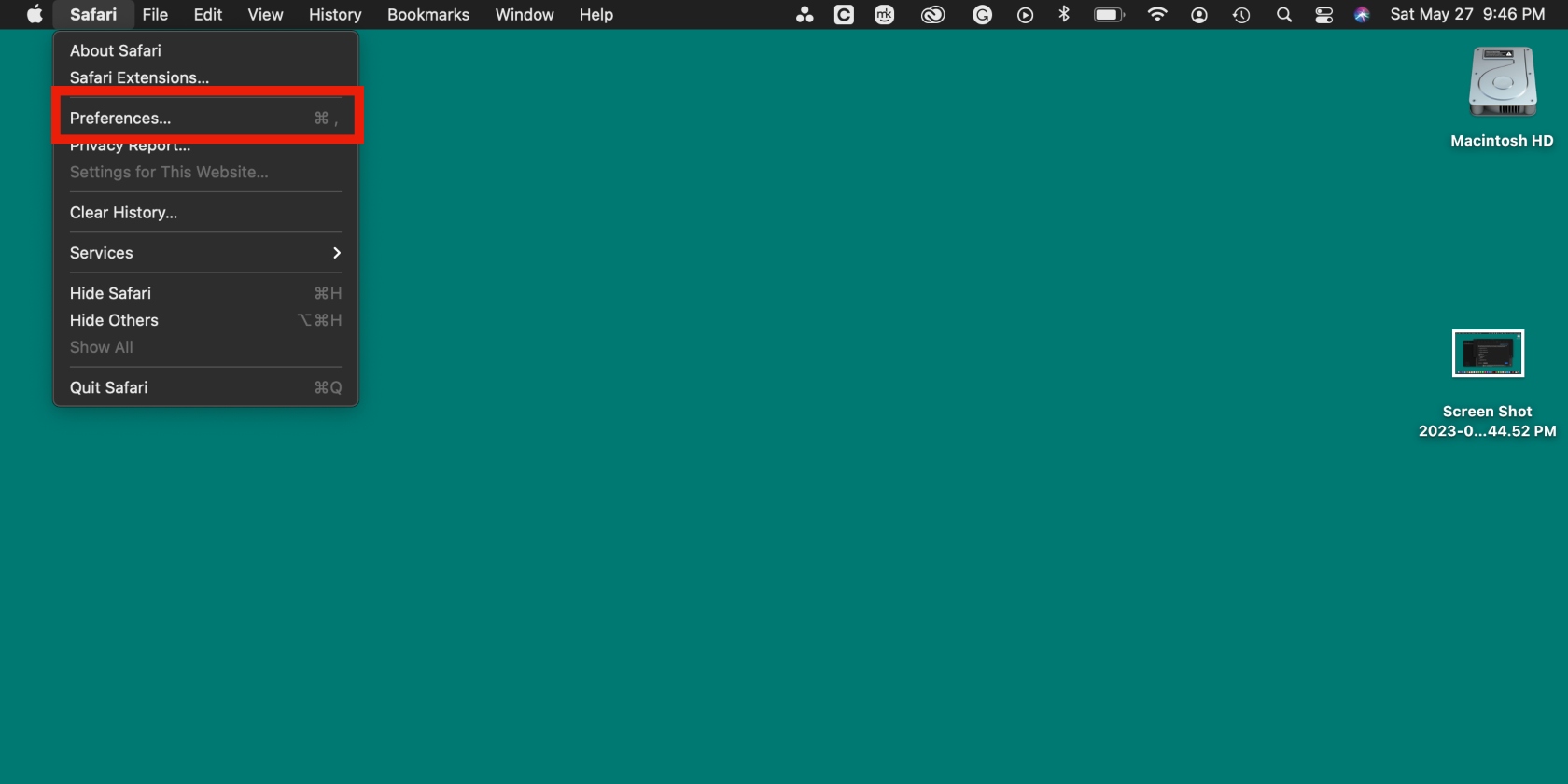Select Preferences… in Safari menu
The image size is (1568, 784).
[205, 118]
